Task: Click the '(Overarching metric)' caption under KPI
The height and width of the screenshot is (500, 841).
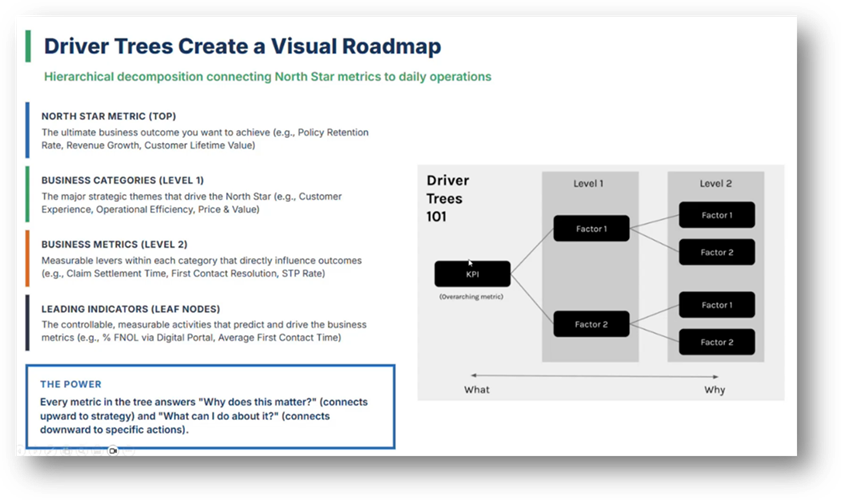Action: (x=471, y=297)
